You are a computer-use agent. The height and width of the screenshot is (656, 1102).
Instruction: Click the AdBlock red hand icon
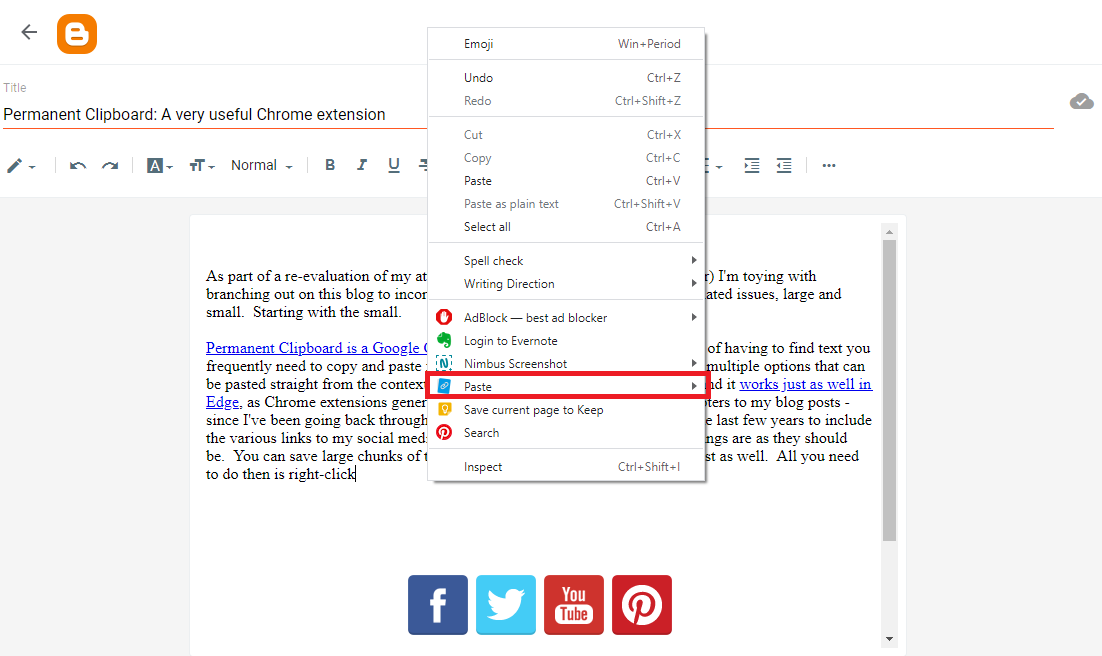[x=444, y=317]
